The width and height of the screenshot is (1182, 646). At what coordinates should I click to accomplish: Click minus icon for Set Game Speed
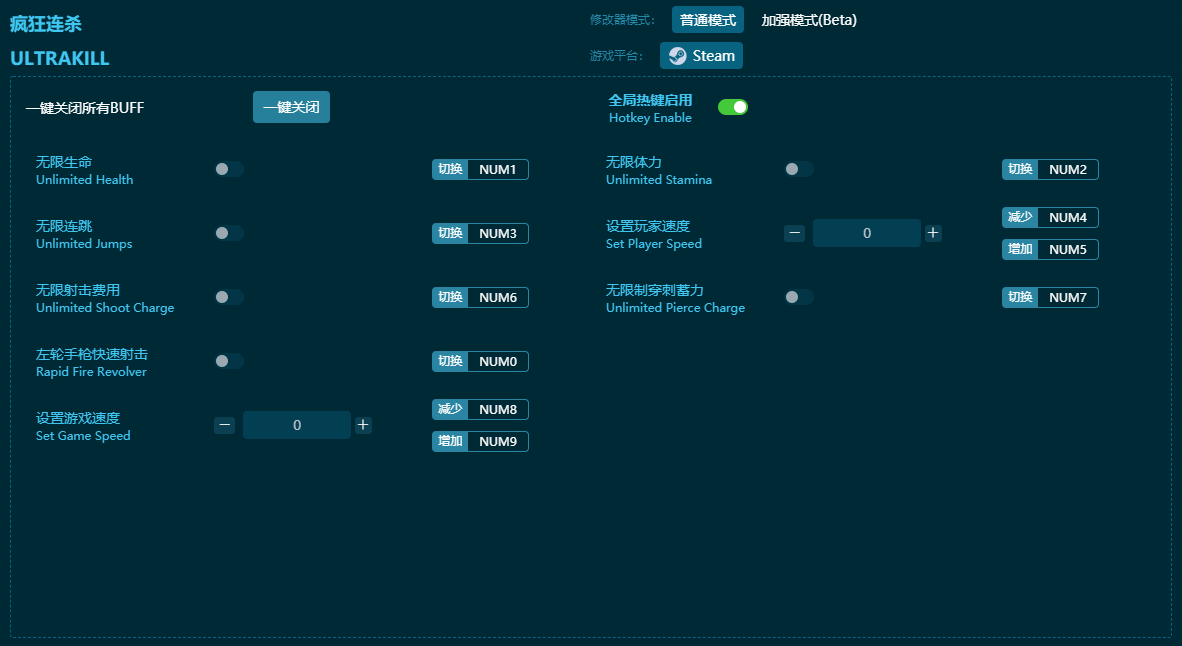[224, 425]
